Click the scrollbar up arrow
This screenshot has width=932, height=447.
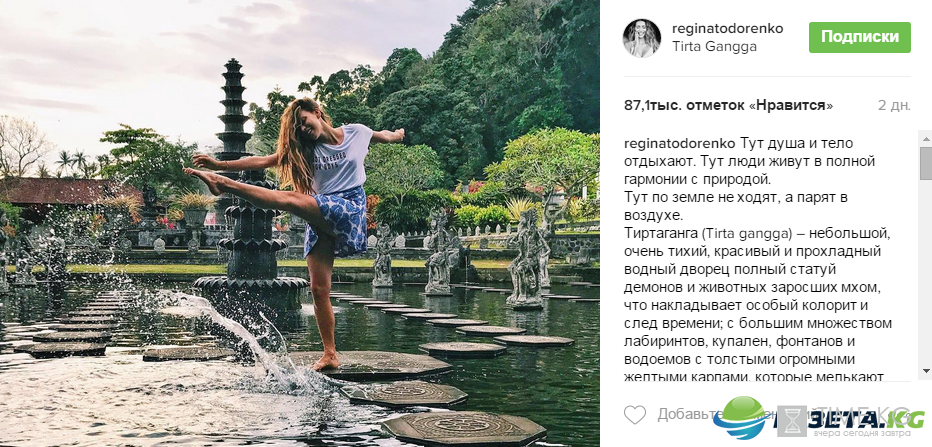pos(926,138)
